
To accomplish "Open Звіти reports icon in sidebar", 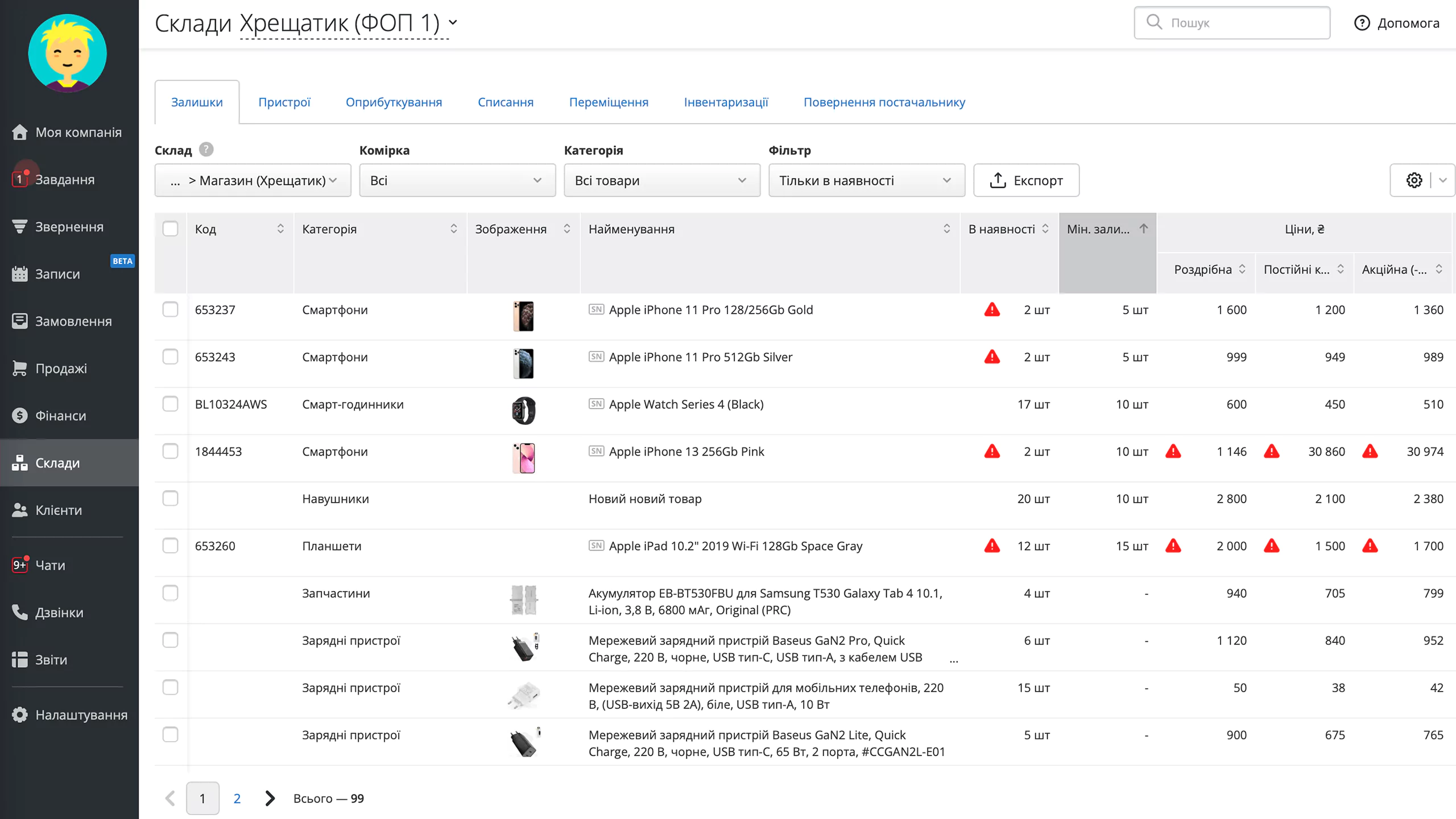I will coord(19,659).
